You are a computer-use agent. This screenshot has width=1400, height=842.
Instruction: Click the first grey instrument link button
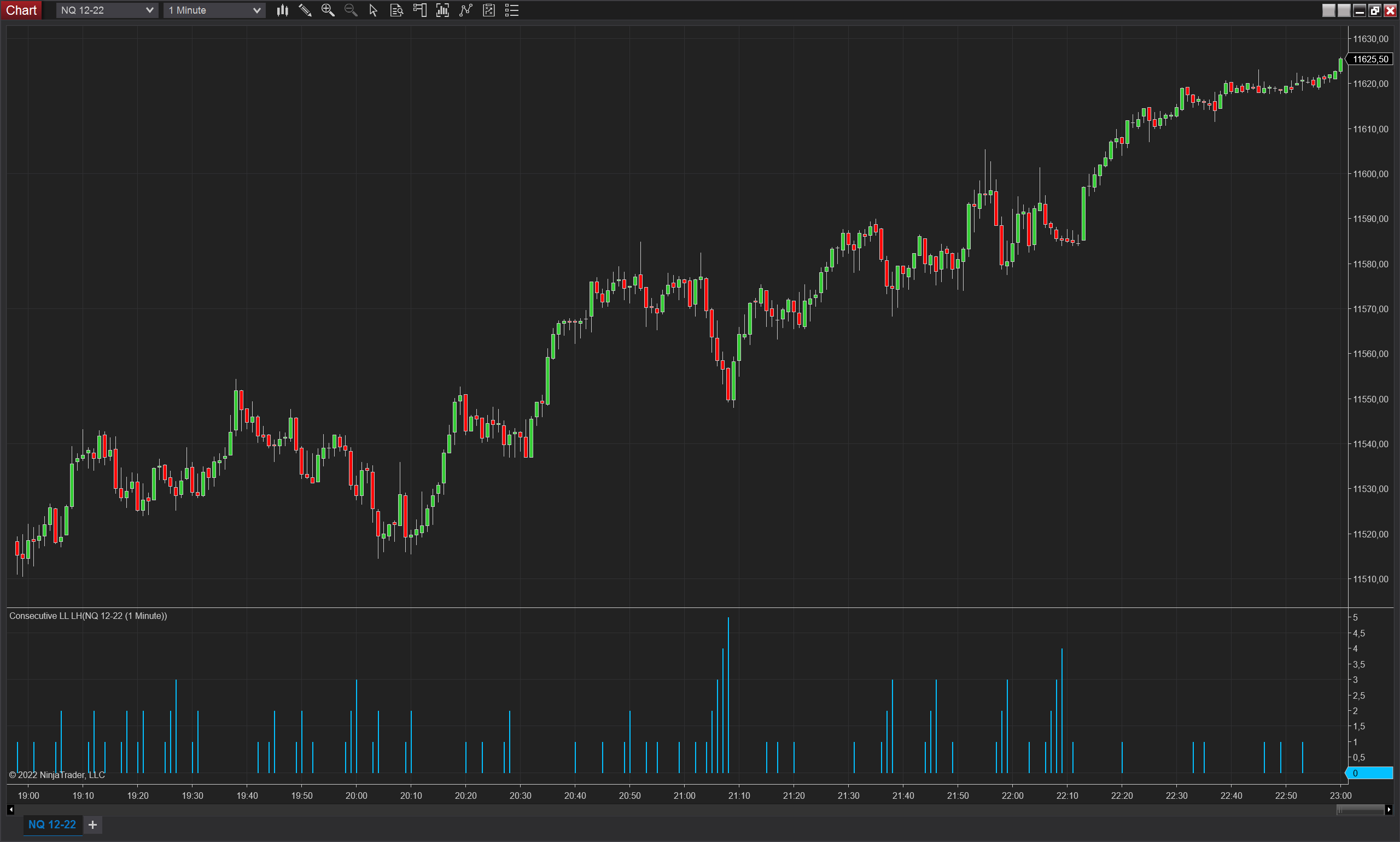[1328, 10]
